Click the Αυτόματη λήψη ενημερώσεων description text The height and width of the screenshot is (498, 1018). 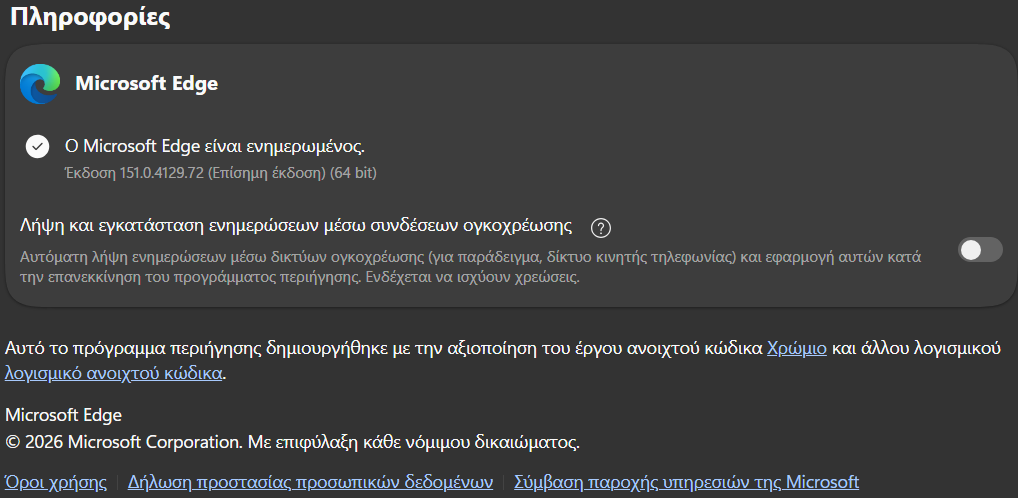point(471,267)
